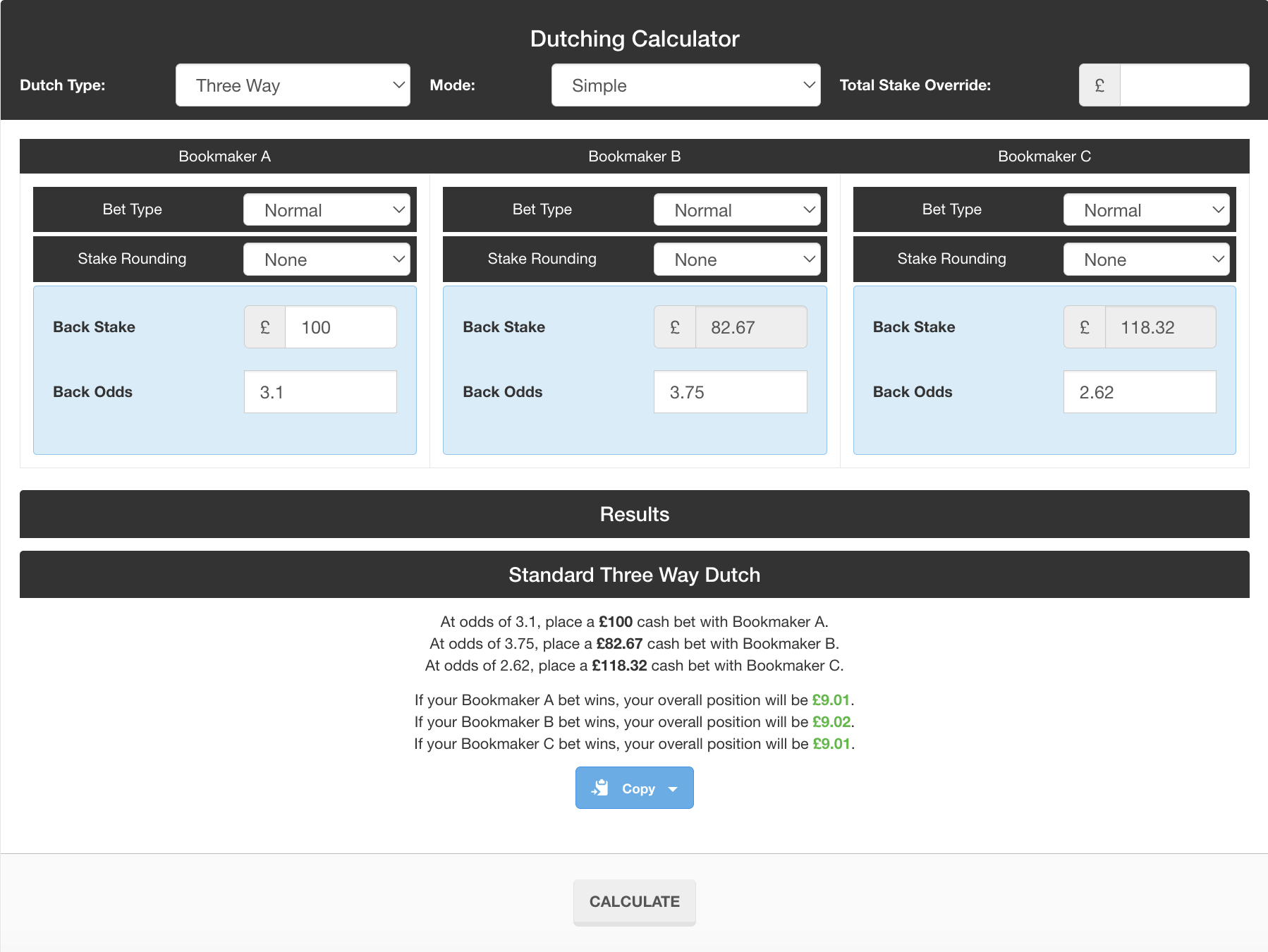Open Bookmaker A Bet Type dropdown
Viewport: 1268px width, 952px height.
pos(327,210)
